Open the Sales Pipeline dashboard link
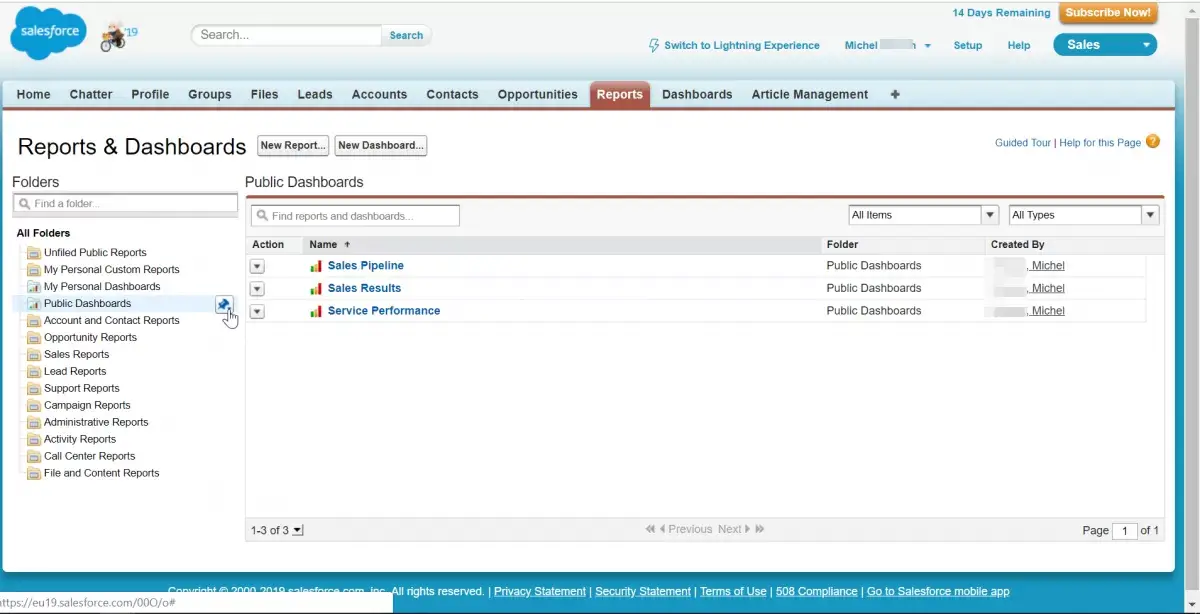 pyautogui.click(x=366, y=266)
